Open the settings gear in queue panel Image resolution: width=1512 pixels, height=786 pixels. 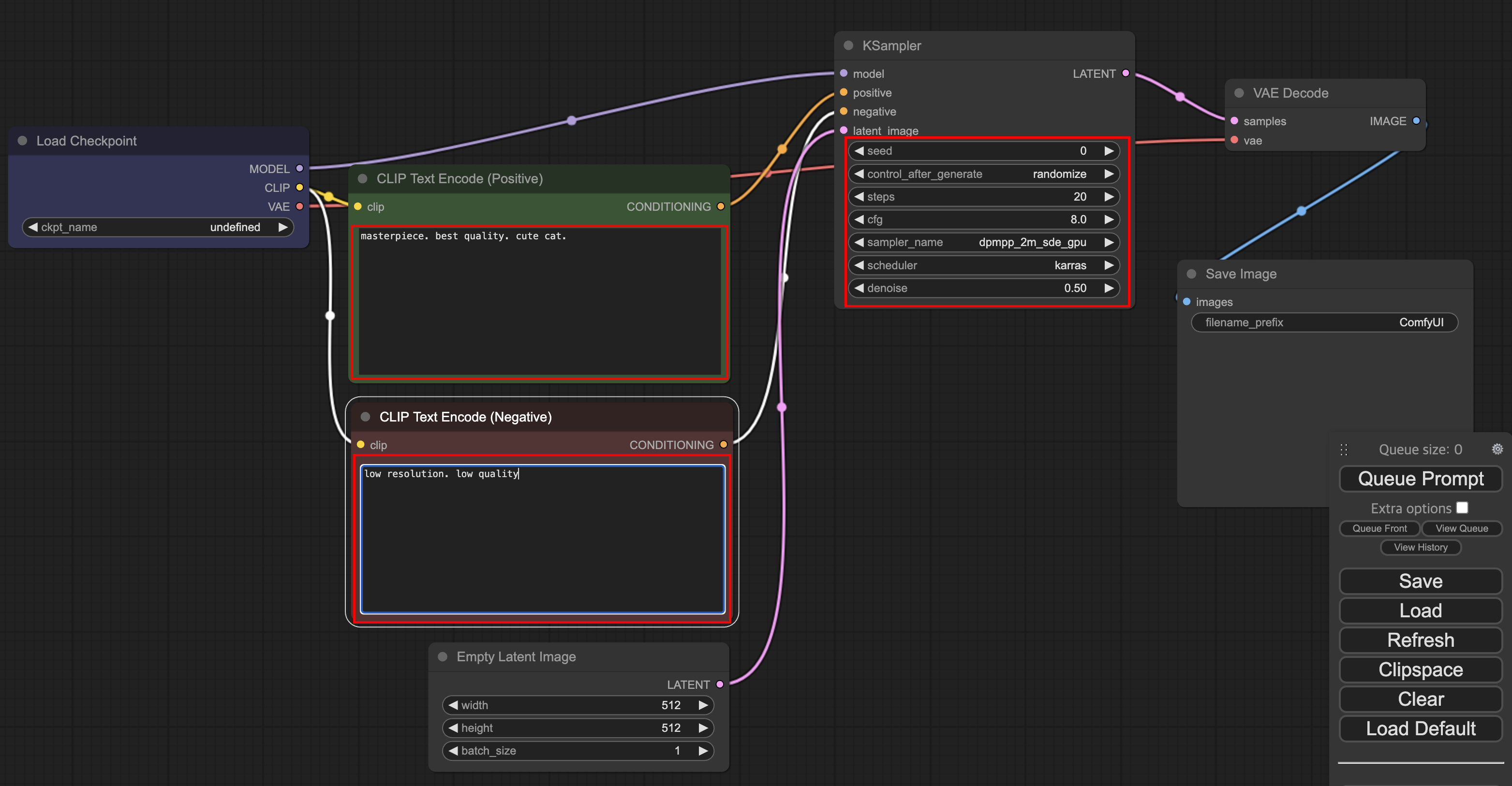[1497, 449]
